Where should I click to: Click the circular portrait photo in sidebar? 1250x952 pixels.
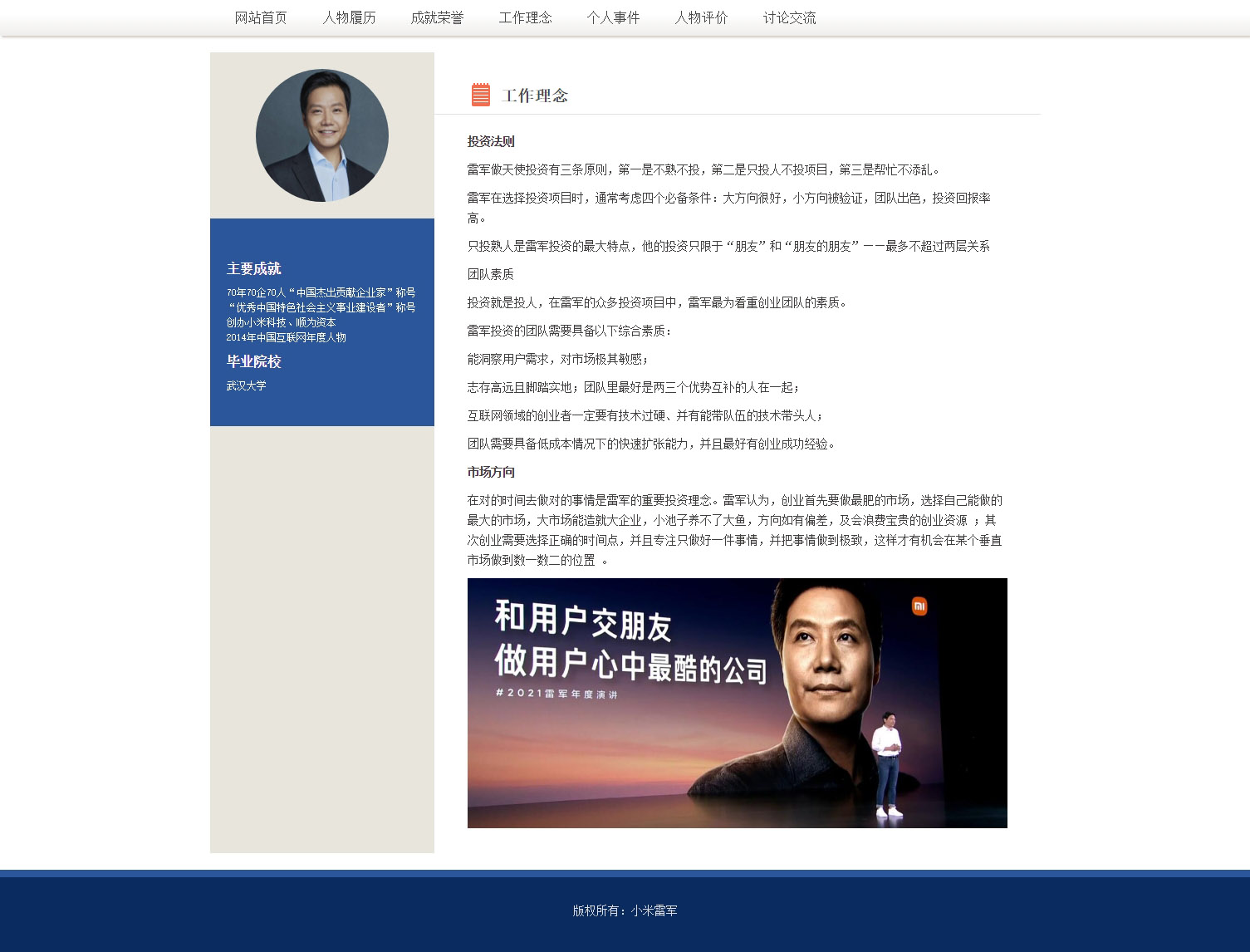click(x=322, y=135)
